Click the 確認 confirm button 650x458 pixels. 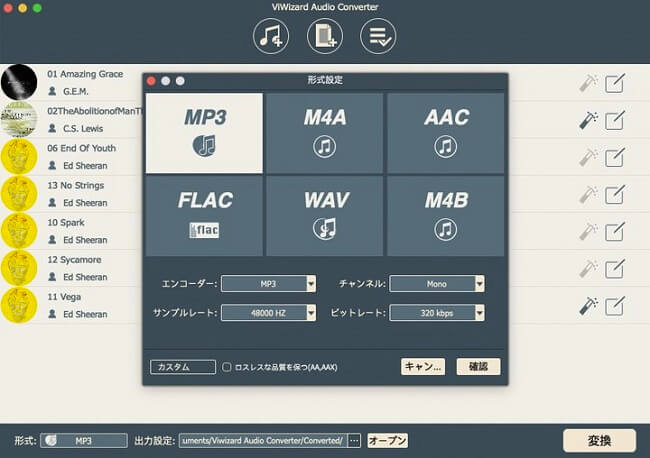pos(478,366)
